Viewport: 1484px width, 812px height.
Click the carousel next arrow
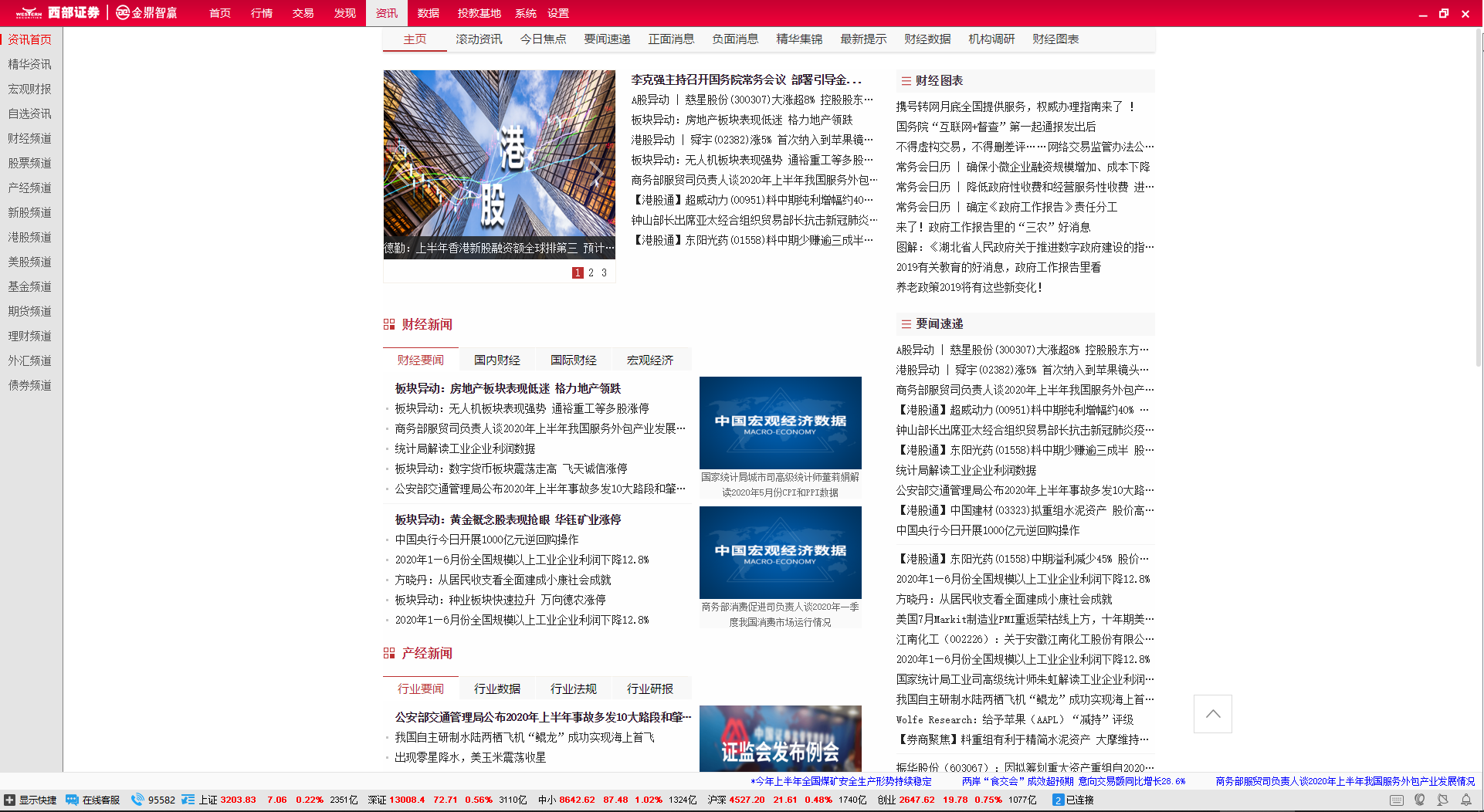[598, 176]
